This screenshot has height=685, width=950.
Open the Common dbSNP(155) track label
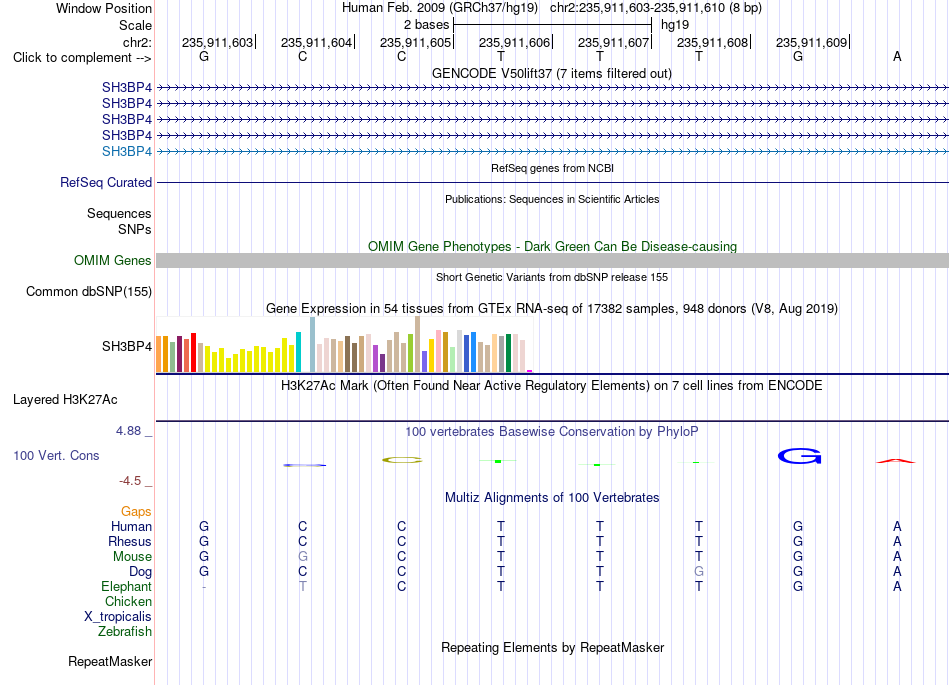pos(89,291)
